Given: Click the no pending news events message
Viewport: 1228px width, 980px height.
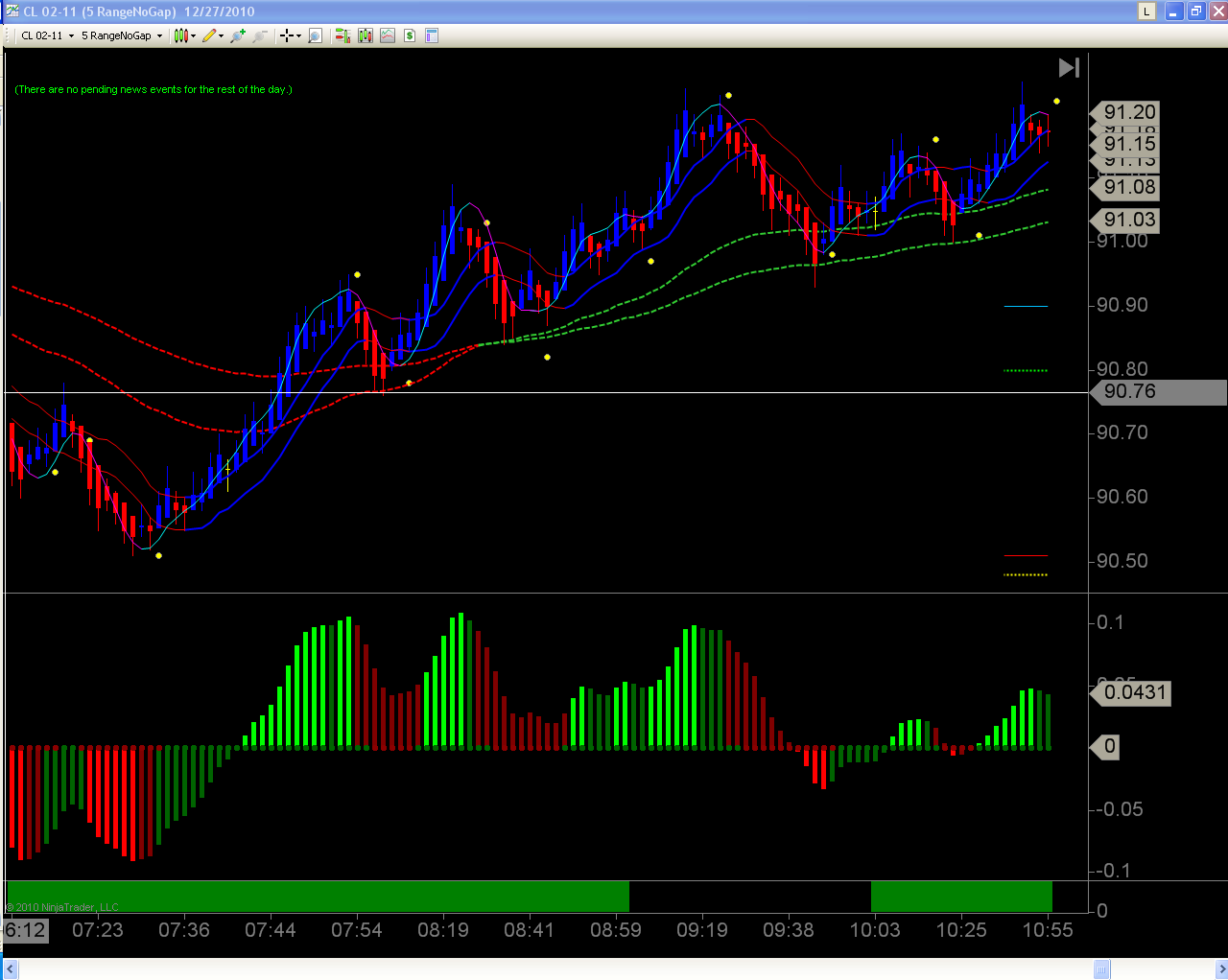Looking at the screenshot, I should (x=153, y=89).
